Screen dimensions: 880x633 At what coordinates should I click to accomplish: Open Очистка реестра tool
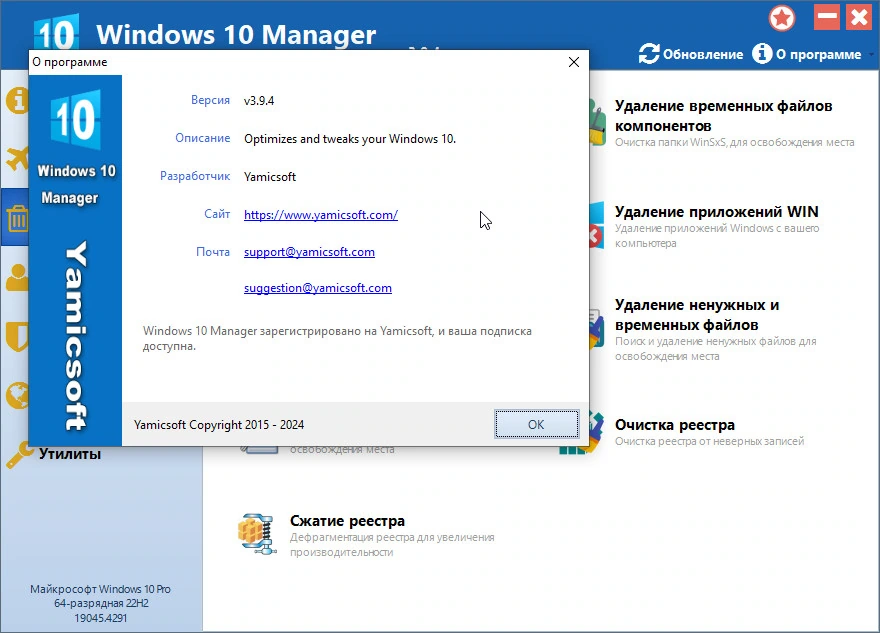(x=675, y=425)
